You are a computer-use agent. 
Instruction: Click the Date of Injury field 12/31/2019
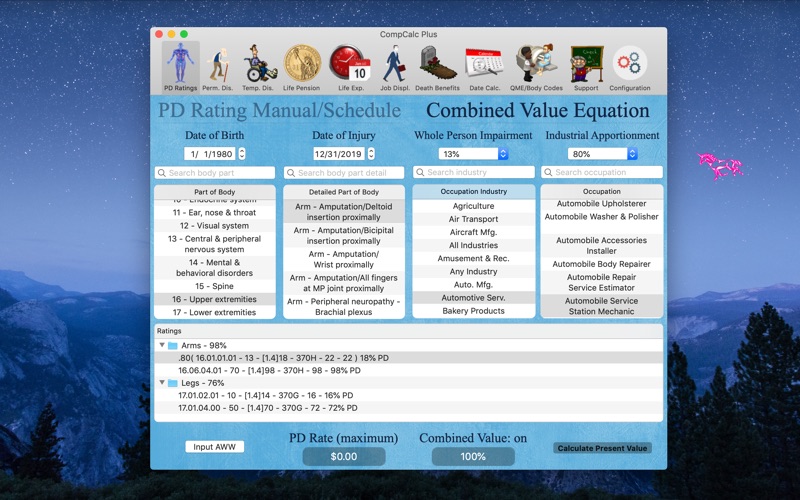point(340,154)
